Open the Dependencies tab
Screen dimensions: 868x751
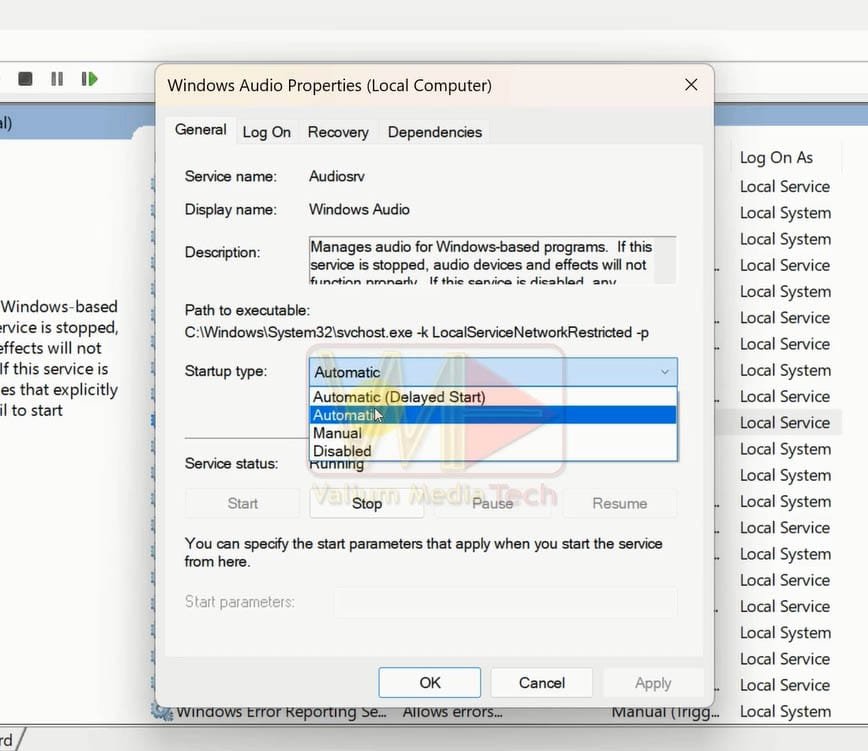(x=435, y=132)
